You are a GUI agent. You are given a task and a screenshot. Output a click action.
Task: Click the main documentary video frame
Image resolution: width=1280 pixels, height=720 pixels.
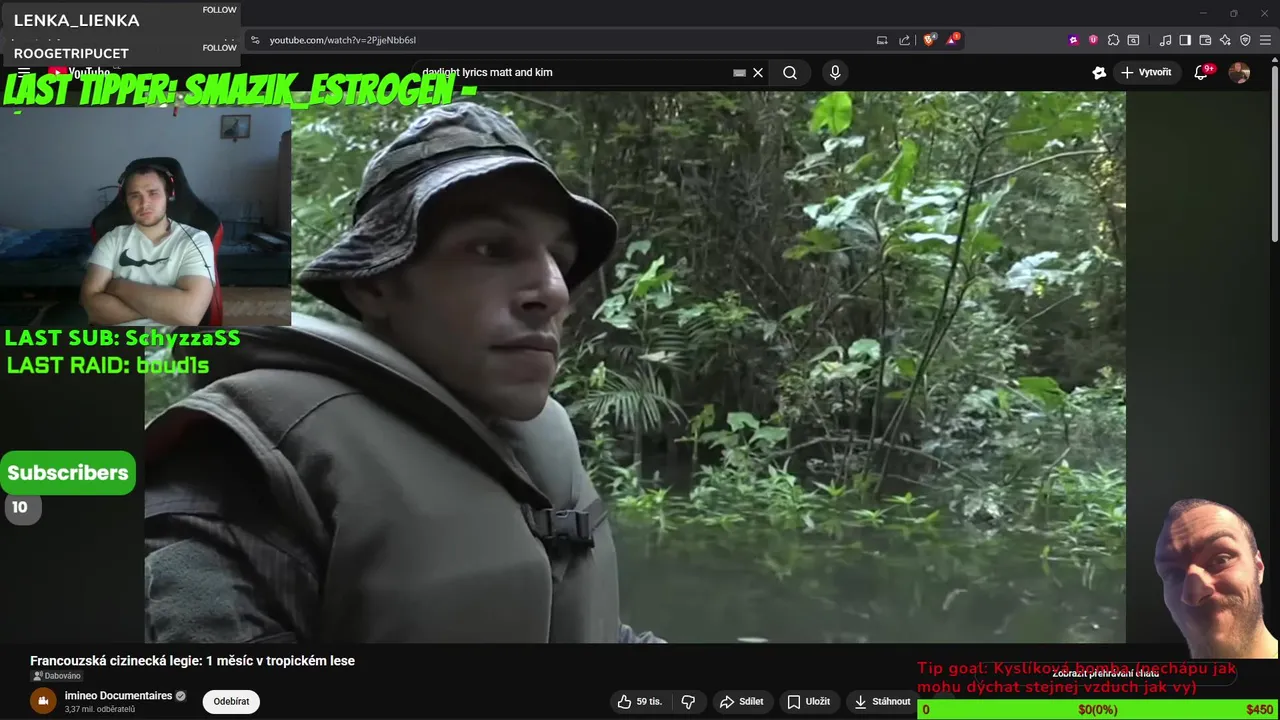pyautogui.click(x=635, y=367)
